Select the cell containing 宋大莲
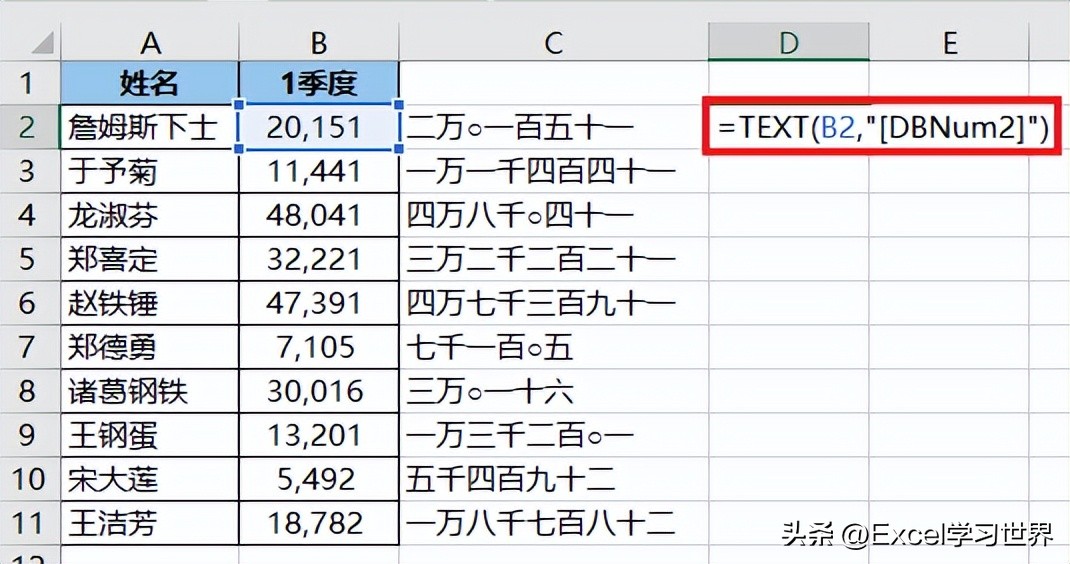This screenshot has width=1070, height=564. pyautogui.click(x=150, y=479)
